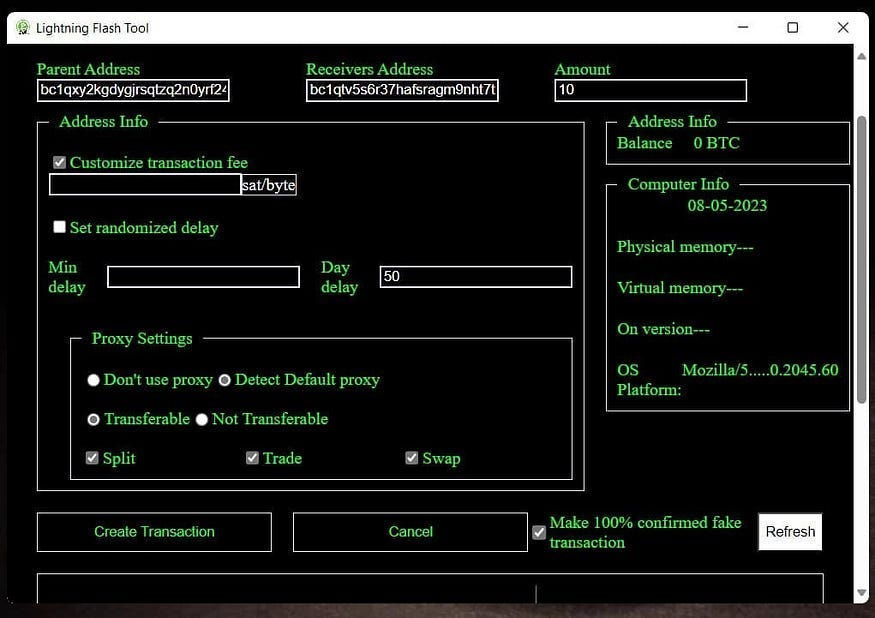Screen dimensions: 875x618
Task: Click the vertical scrollbar thumb
Action: (861, 260)
